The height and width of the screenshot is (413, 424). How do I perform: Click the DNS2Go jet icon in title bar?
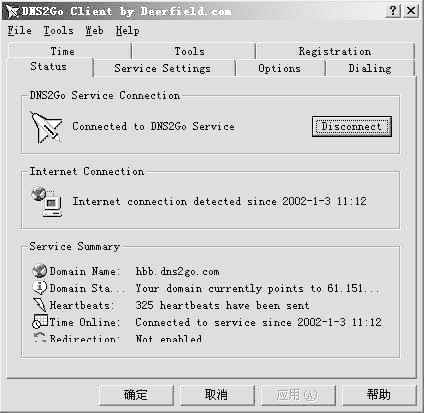13,12
